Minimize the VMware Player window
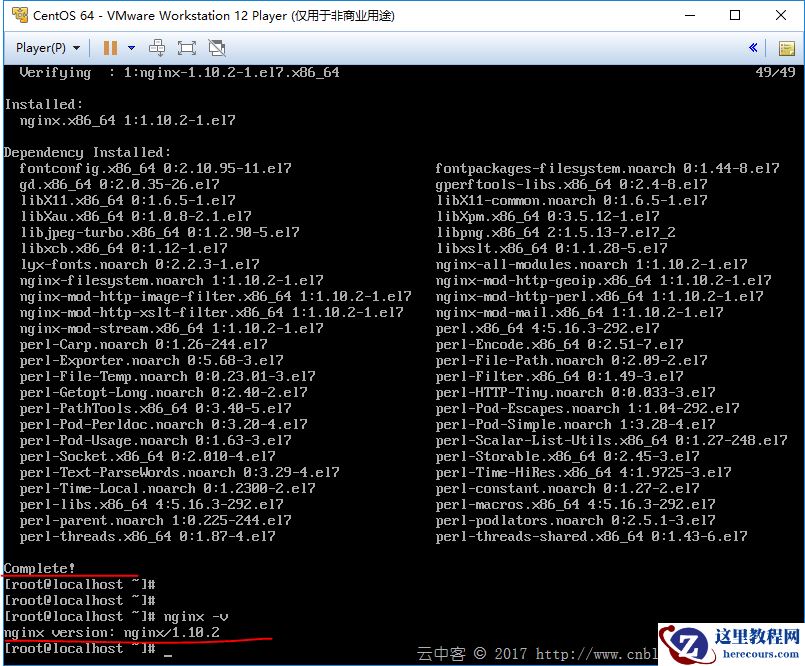This screenshot has height=666, width=805. [690, 15]
